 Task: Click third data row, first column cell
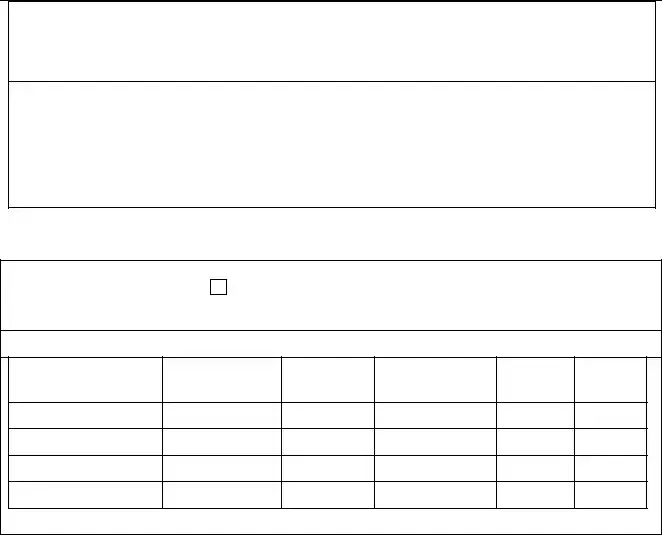[85, 468]
